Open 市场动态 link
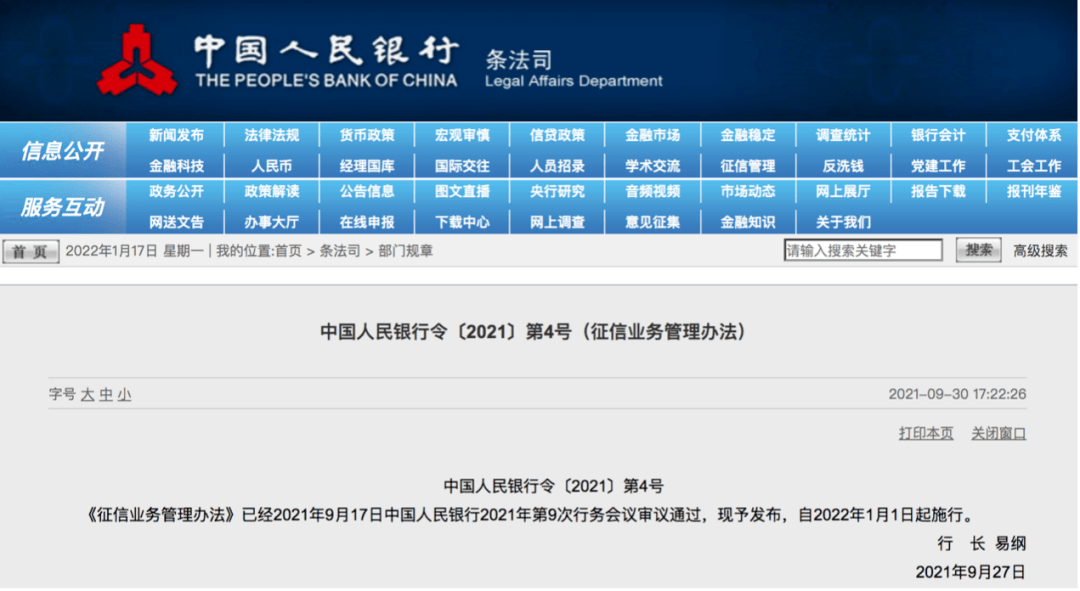Screen dimensions: 1080x591 coord(748,191)
